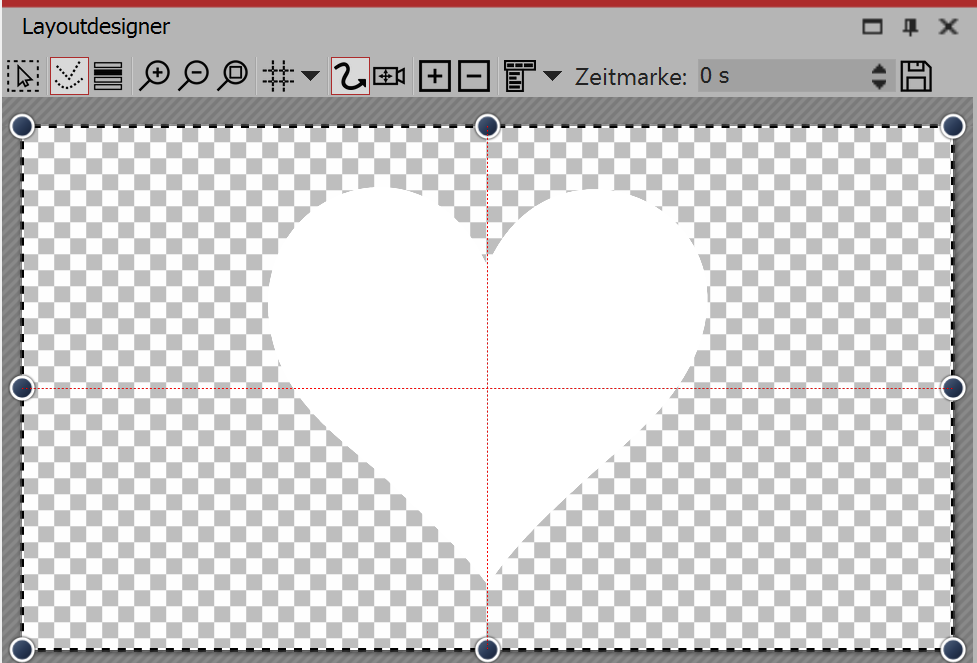Screen dimensions: 977x663
Task: Zoom out of the layout
Action: tap(196, 75)
